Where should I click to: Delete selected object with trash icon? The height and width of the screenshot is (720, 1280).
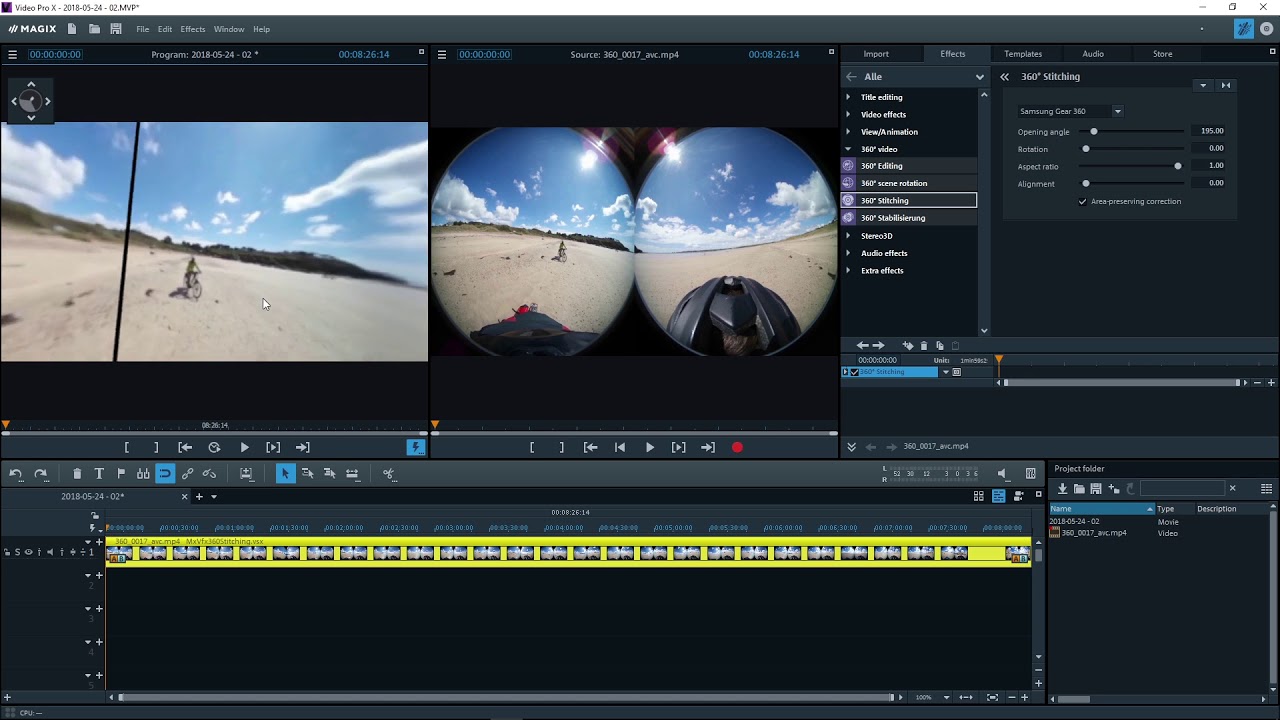click(77, 473)
